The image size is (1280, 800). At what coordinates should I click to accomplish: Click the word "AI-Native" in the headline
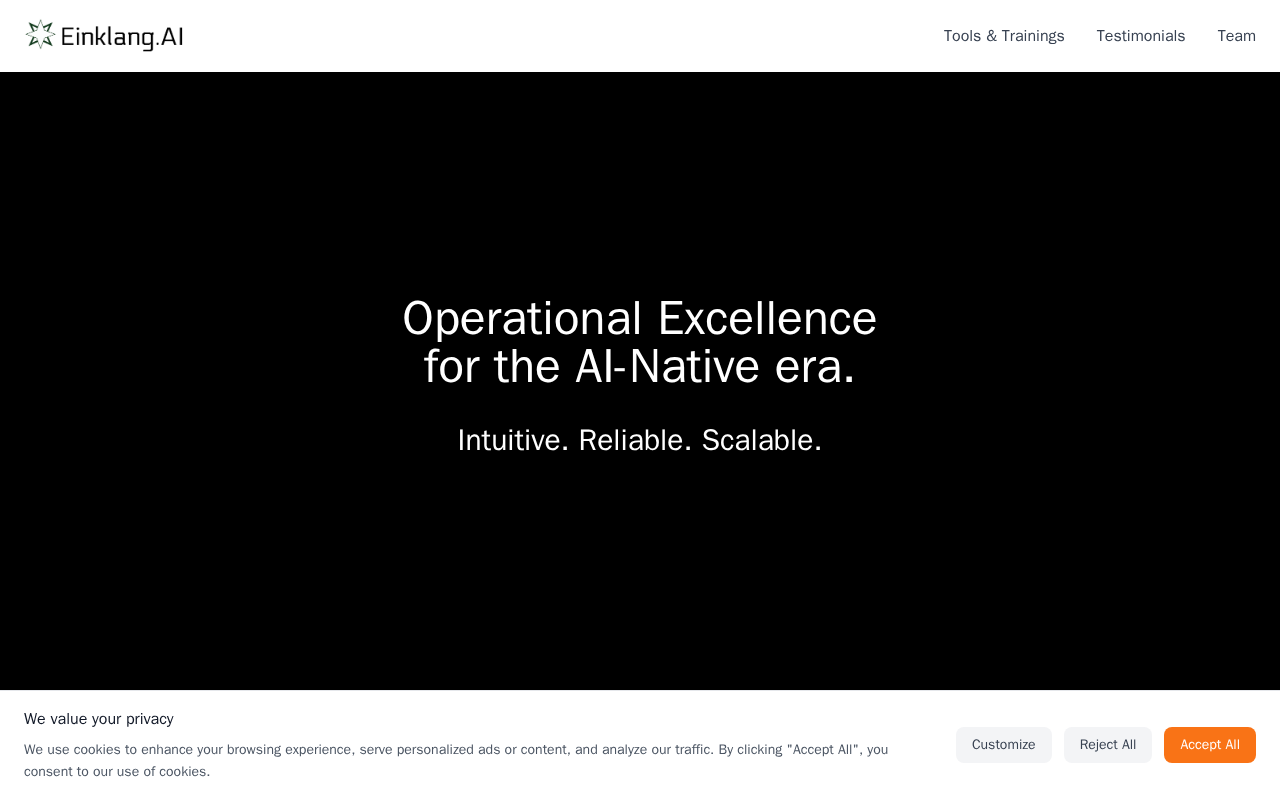[667, 366]
